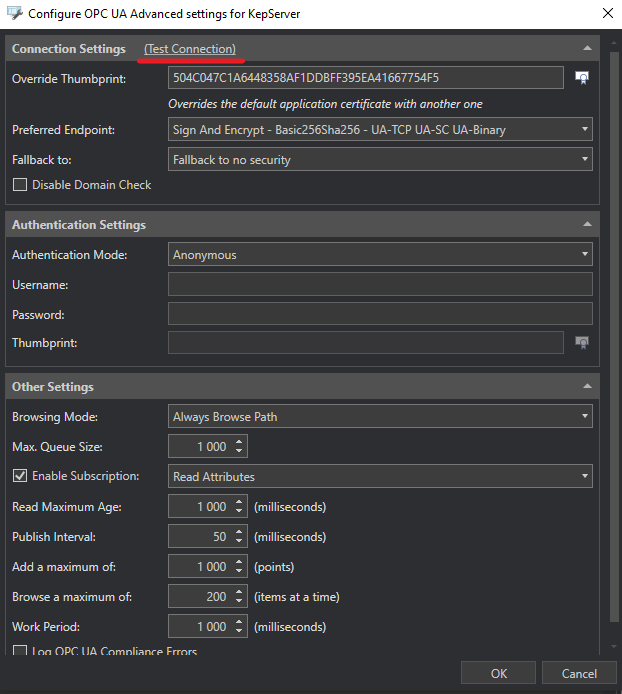The width and height of the screenshot is (622, 694).
Task: Close the Configure OPC UA dialog
Action: (608, 13)
